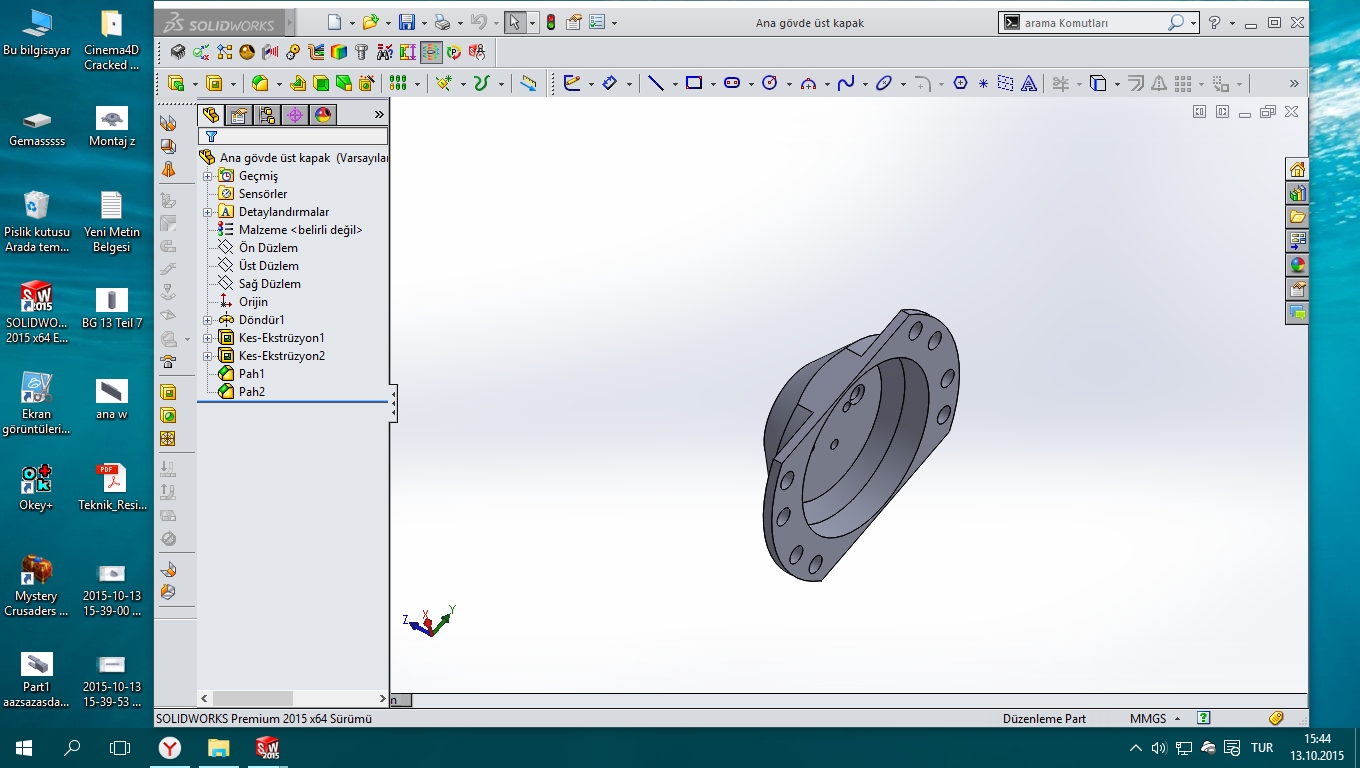Expand the Detaylandırmalar tree node
Viewport: 1360px width, 768px height.
click(208, 212)
